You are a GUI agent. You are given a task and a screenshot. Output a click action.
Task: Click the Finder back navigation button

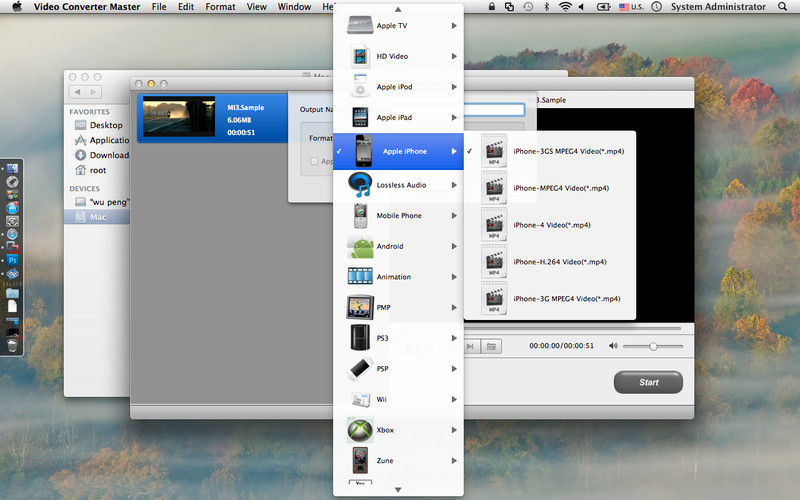click(x=78, y=92)
